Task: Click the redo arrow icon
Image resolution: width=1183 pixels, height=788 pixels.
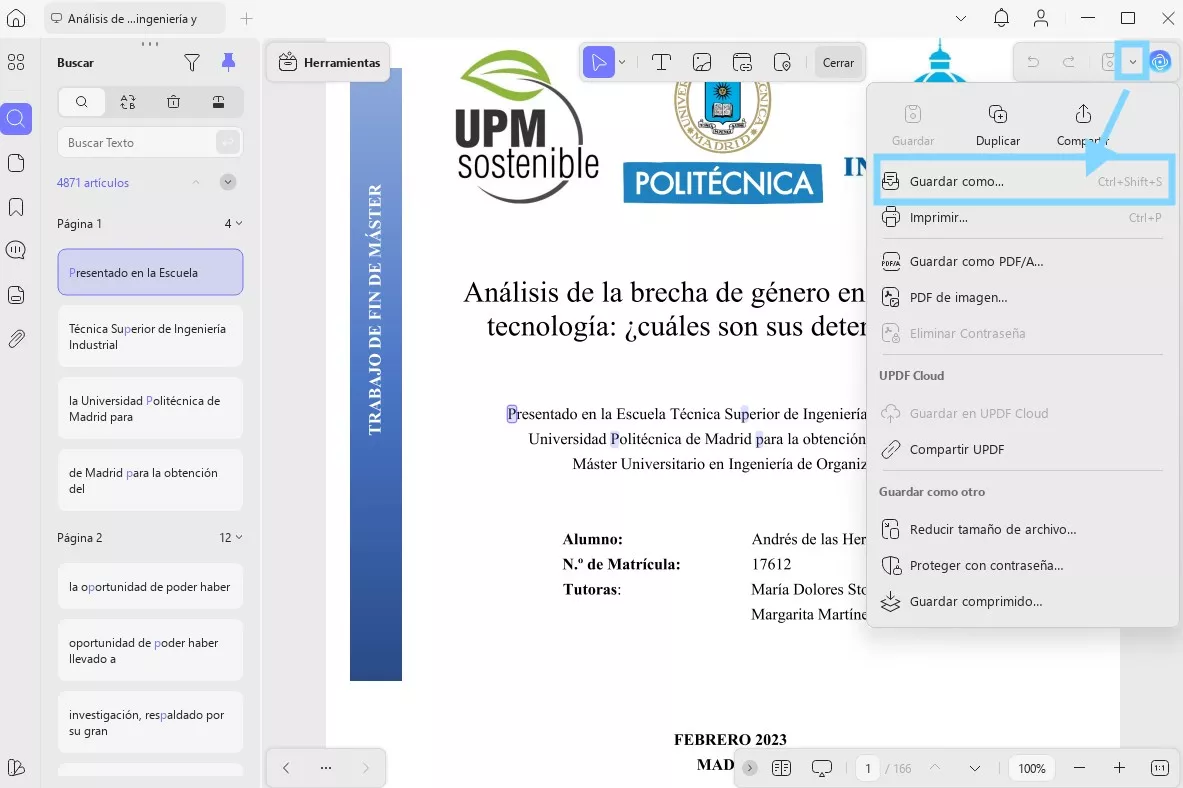Action: [1068, 63]
